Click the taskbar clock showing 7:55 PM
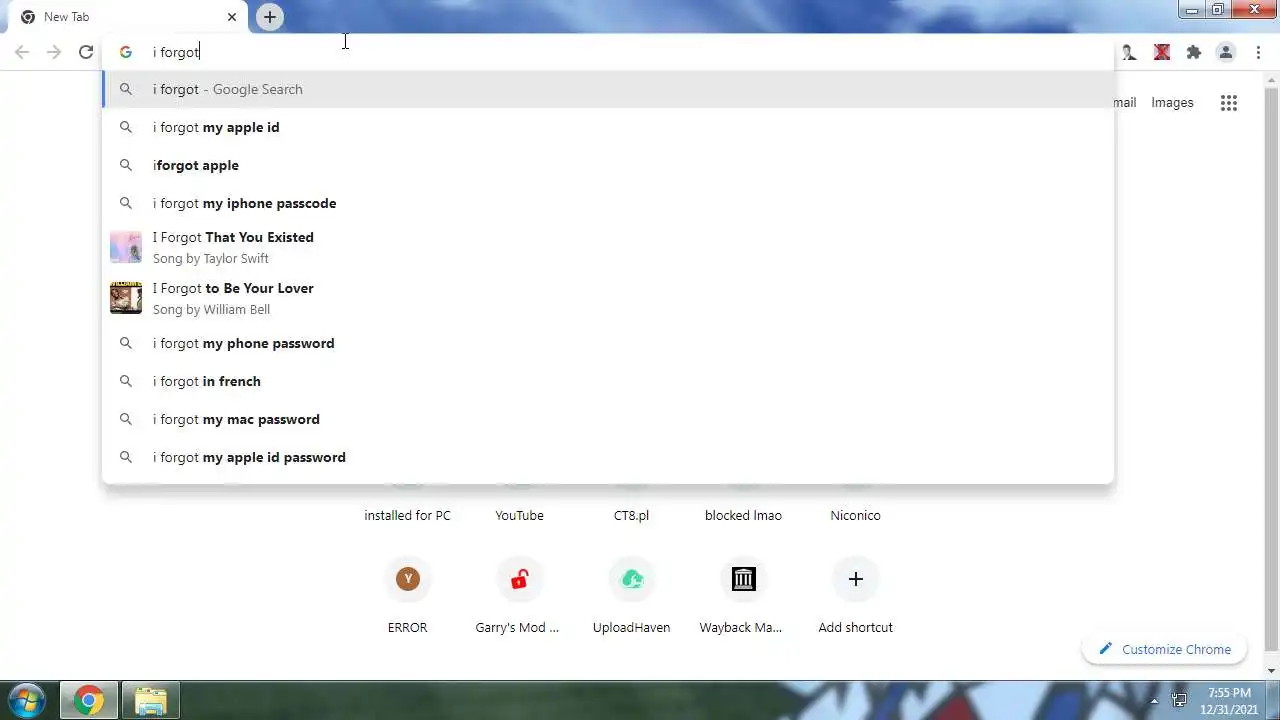 point(1229,700)
